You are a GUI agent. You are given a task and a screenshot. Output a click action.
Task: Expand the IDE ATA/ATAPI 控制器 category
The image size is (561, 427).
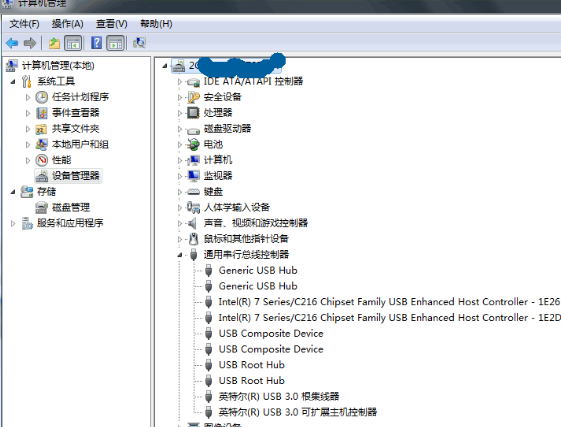click(x=180, y=82)
